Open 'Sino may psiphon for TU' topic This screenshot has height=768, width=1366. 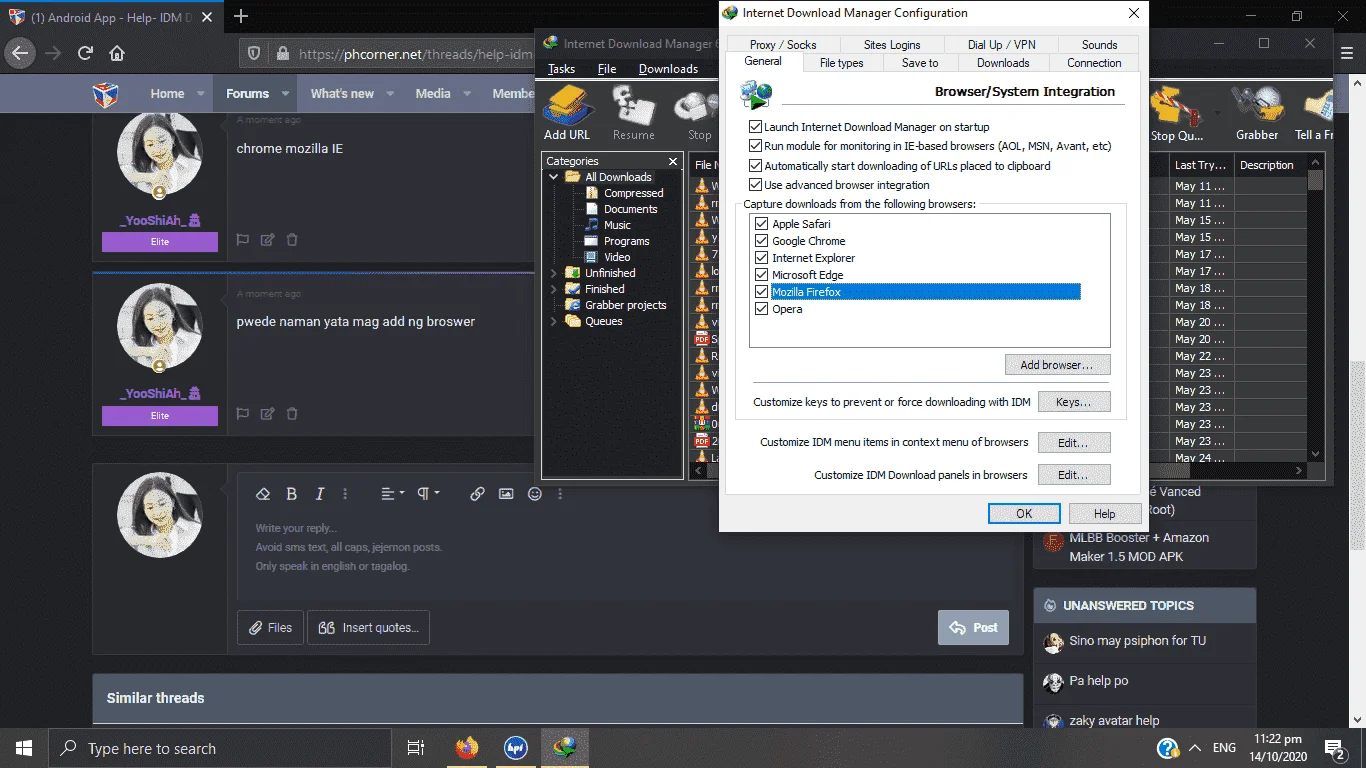coord(1137,641)
